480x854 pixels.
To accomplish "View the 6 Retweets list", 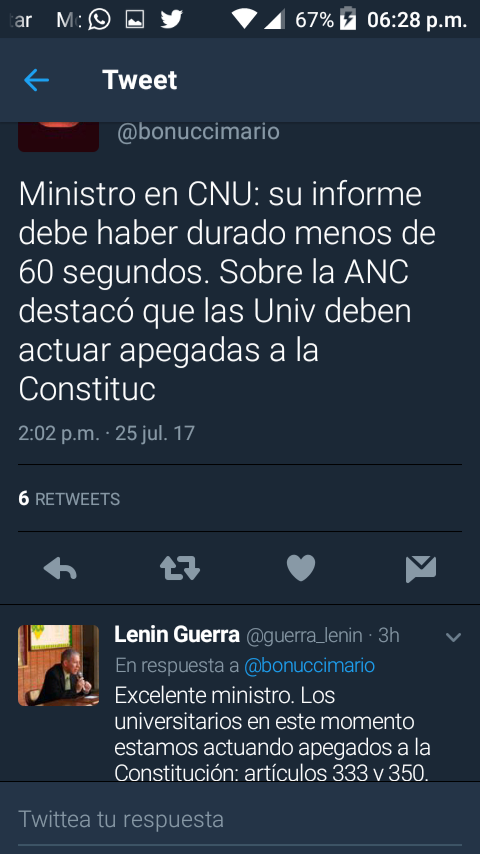I will pyautogui.click(x=69, y=499).
